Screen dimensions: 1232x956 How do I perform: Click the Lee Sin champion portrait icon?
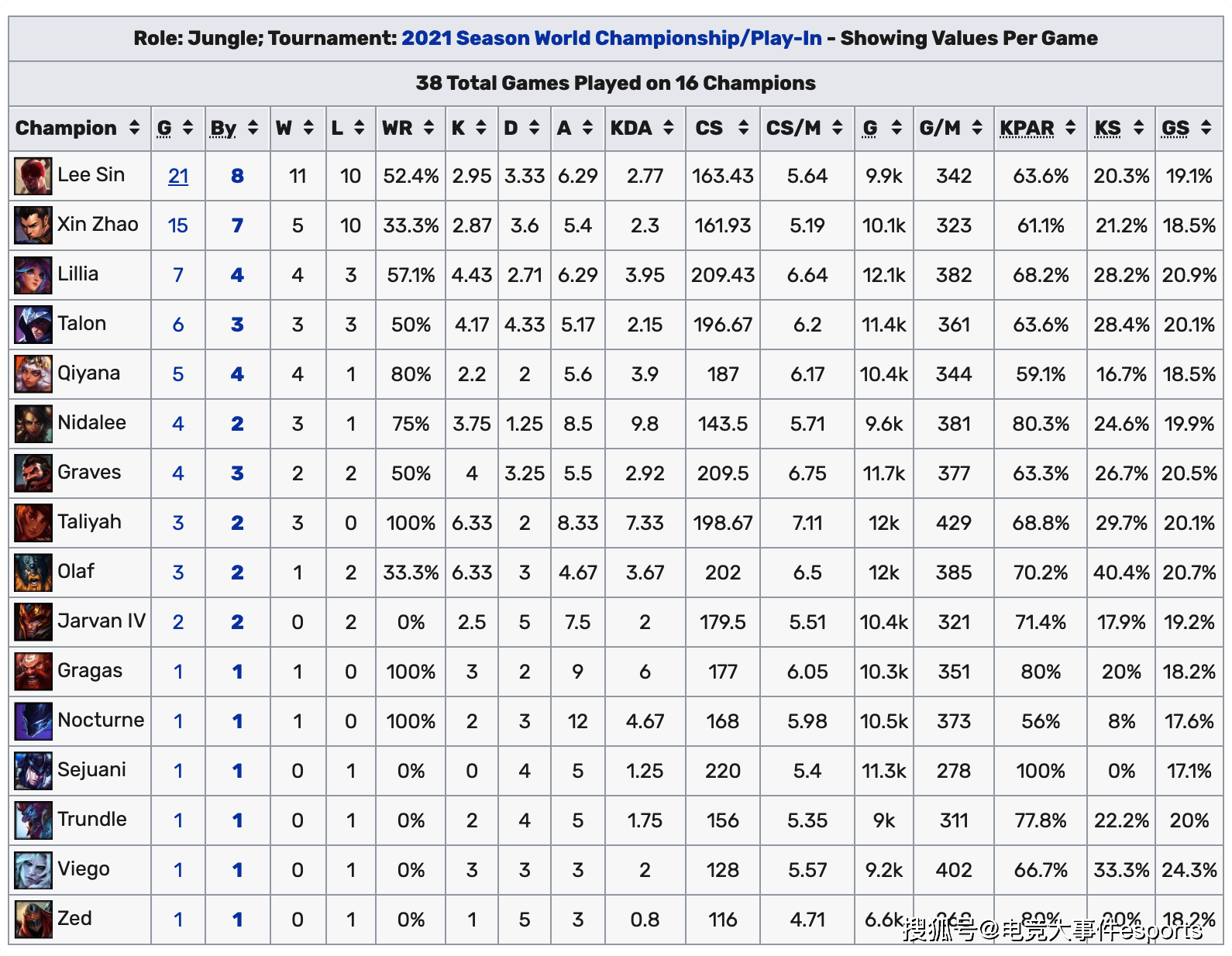pyautogui.click(x=33, y=176)
